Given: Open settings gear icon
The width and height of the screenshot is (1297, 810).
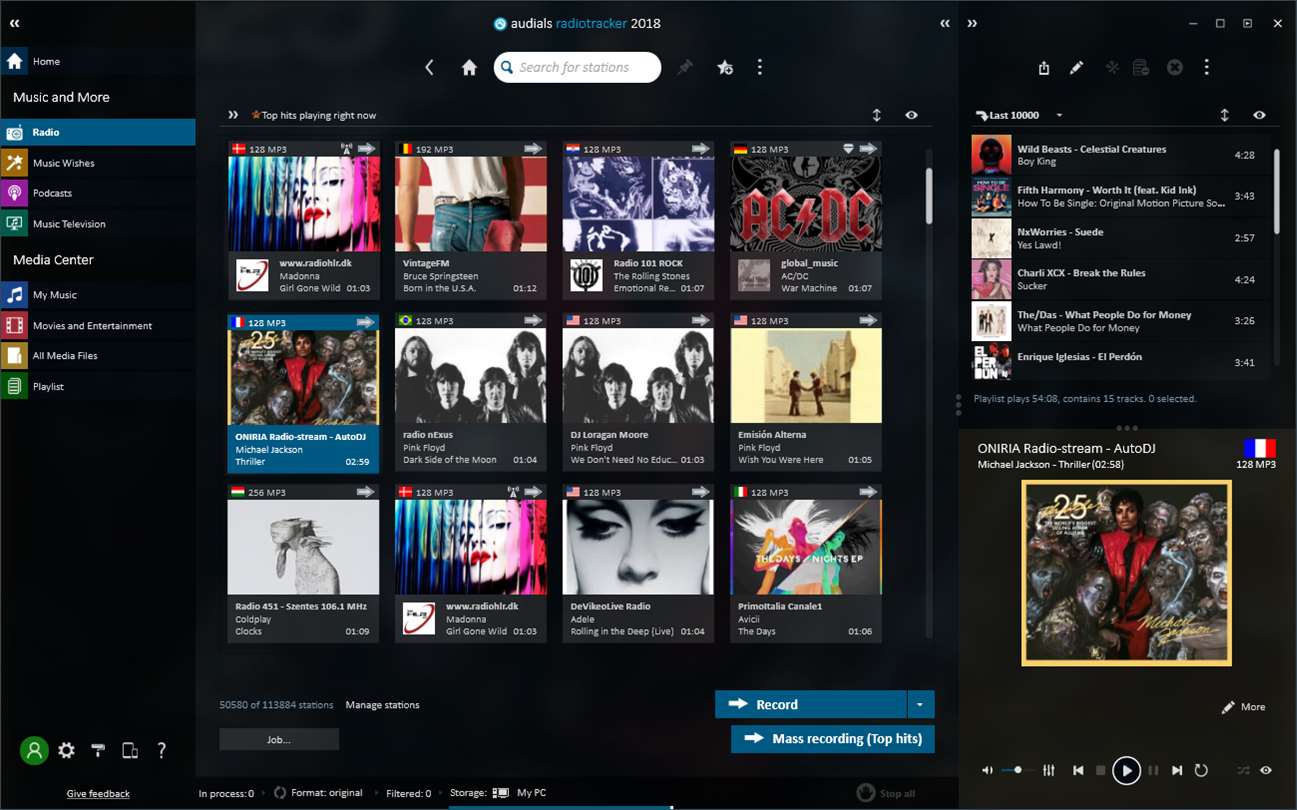Looking at the screenshot, I should (66, 750).
